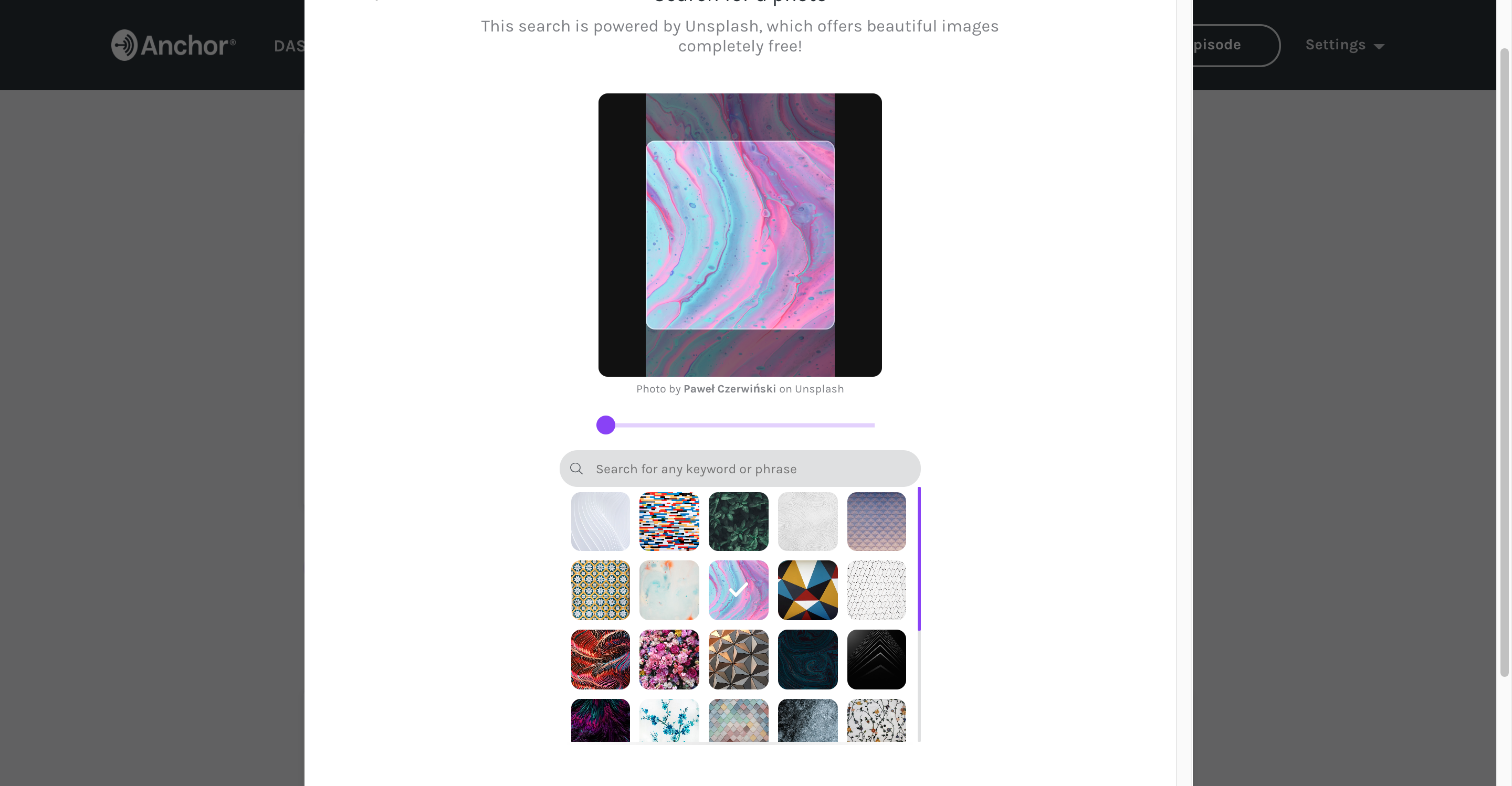Select the dark teal circular wave thumbnail
Image resolution: width=1512 pixels, height=786 pixels.
pos(807,659)
